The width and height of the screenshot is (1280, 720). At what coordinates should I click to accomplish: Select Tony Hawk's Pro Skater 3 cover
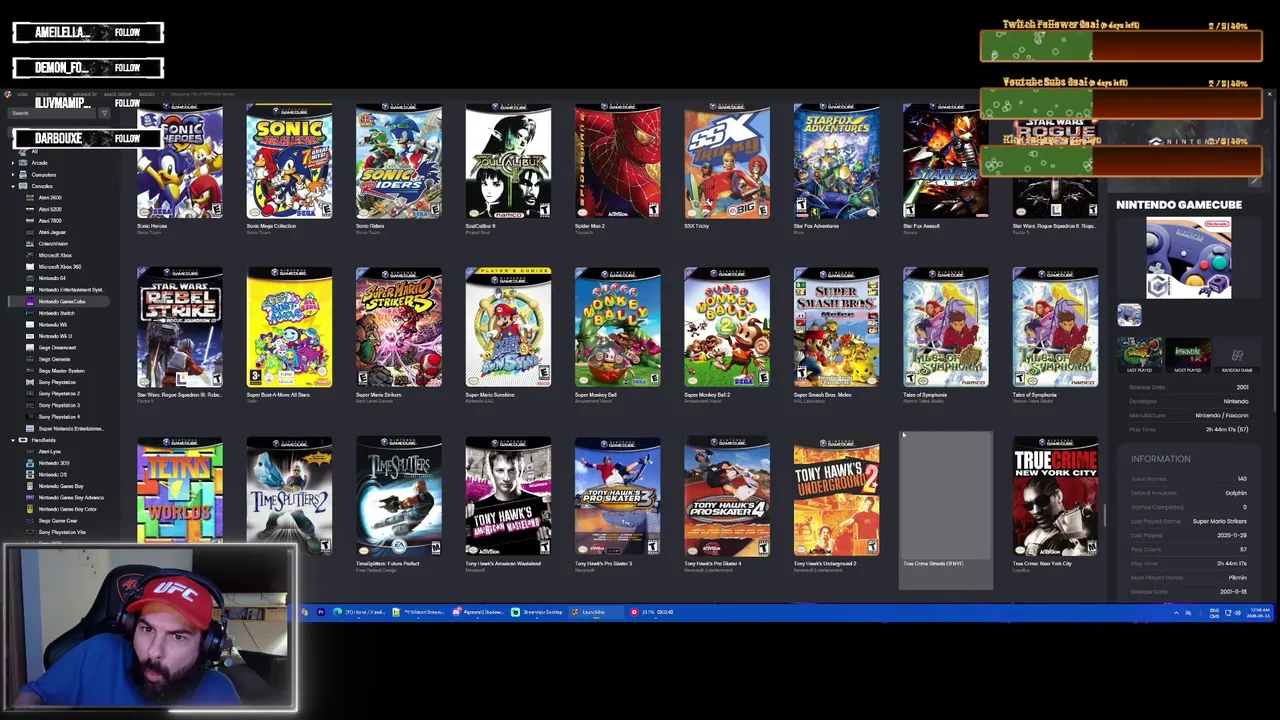click(x=617, y=496)
